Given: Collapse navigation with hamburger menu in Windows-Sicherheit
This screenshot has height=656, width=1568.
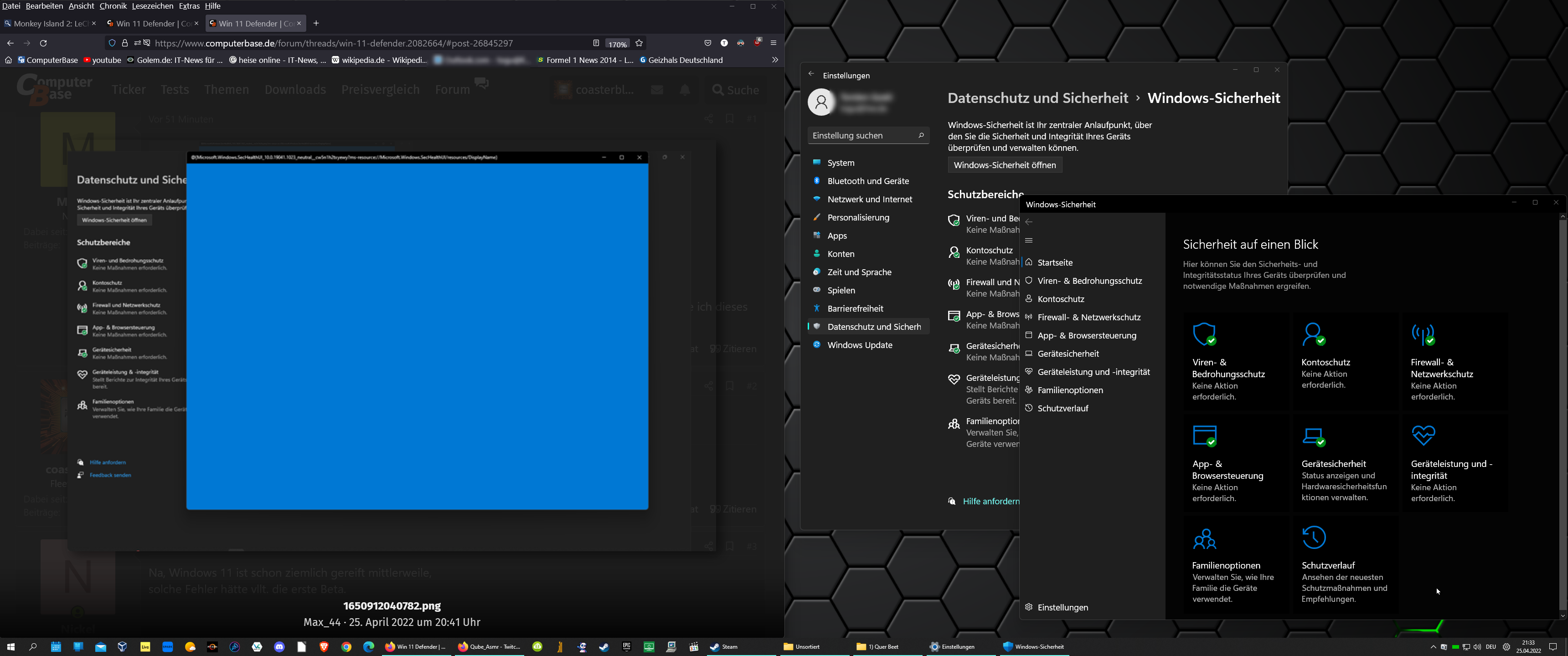Looking at the screenshot, I should click(1029, 241).
